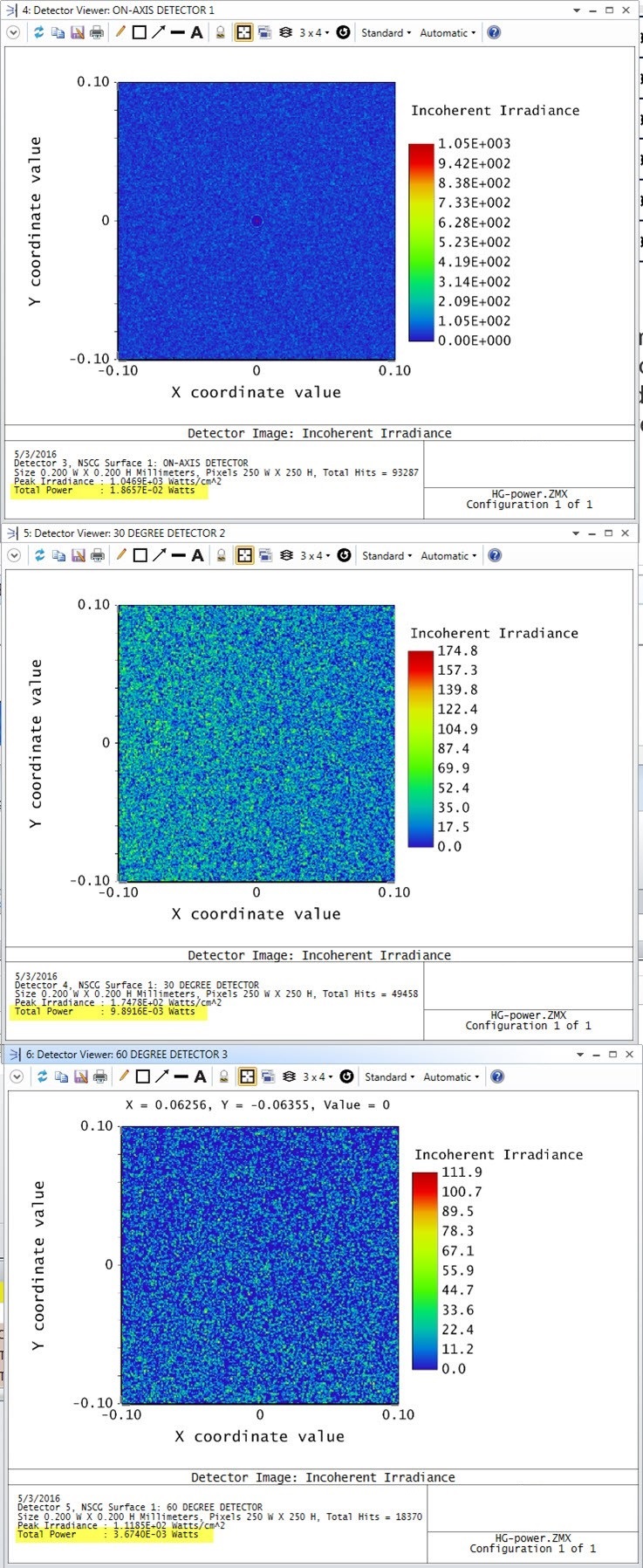Reset zoom in 30 DEGREE DETECTOR 2 toolbar

[344, 555]
